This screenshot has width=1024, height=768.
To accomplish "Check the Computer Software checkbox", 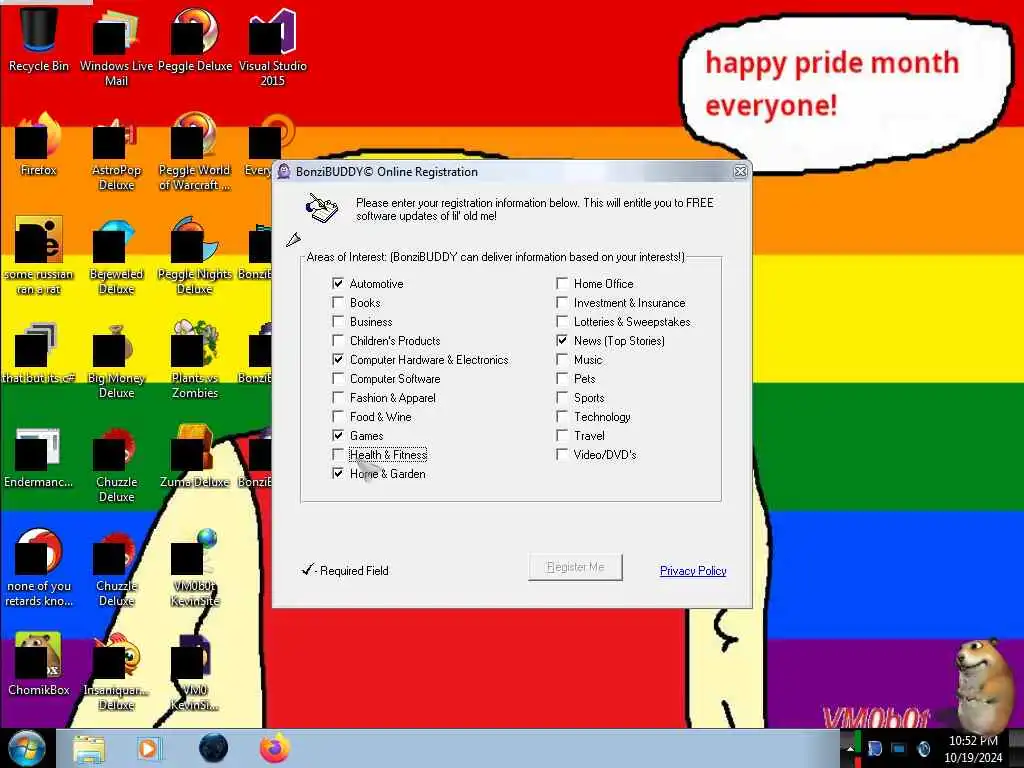I will 338,378.
